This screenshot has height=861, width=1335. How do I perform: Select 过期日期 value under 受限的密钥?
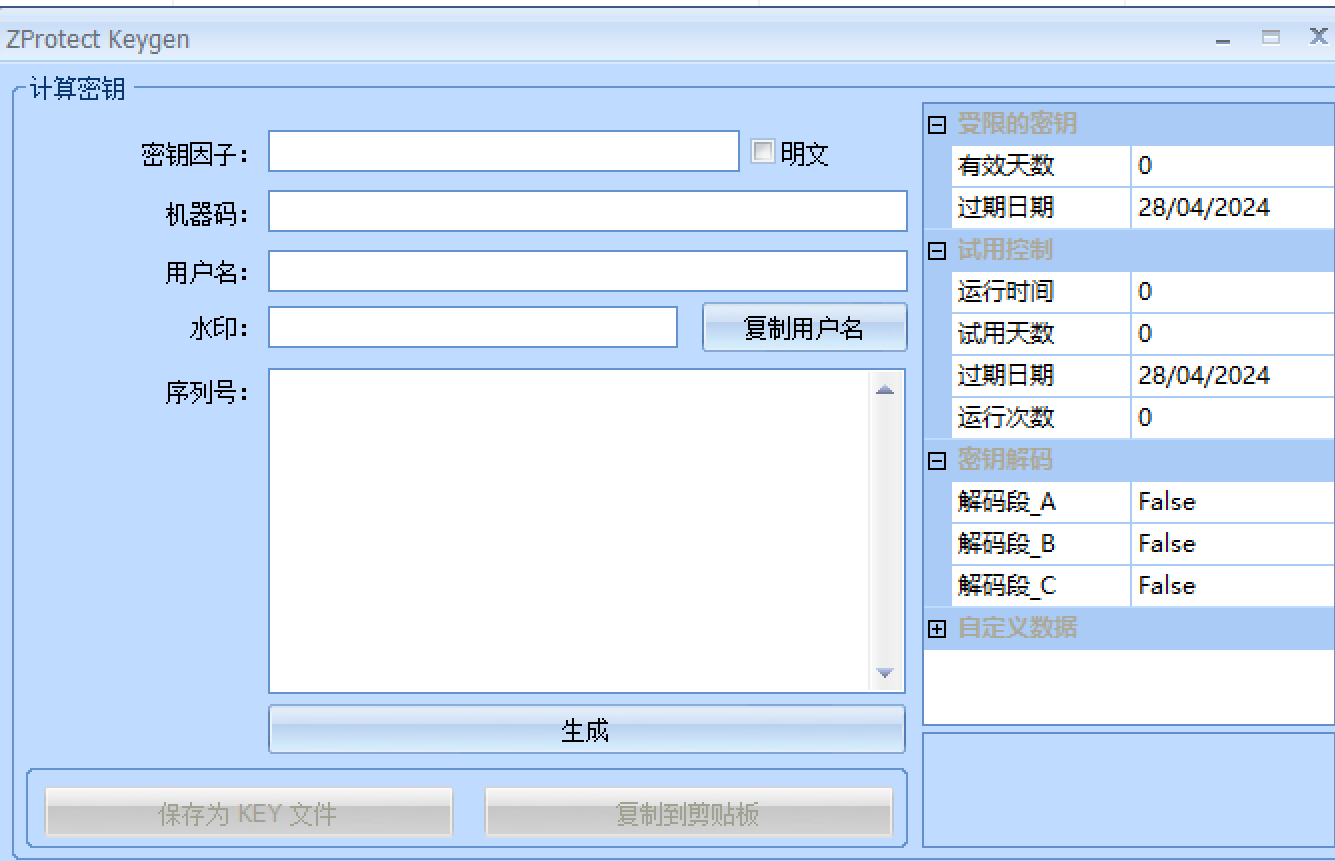[x=1233, y=208]
